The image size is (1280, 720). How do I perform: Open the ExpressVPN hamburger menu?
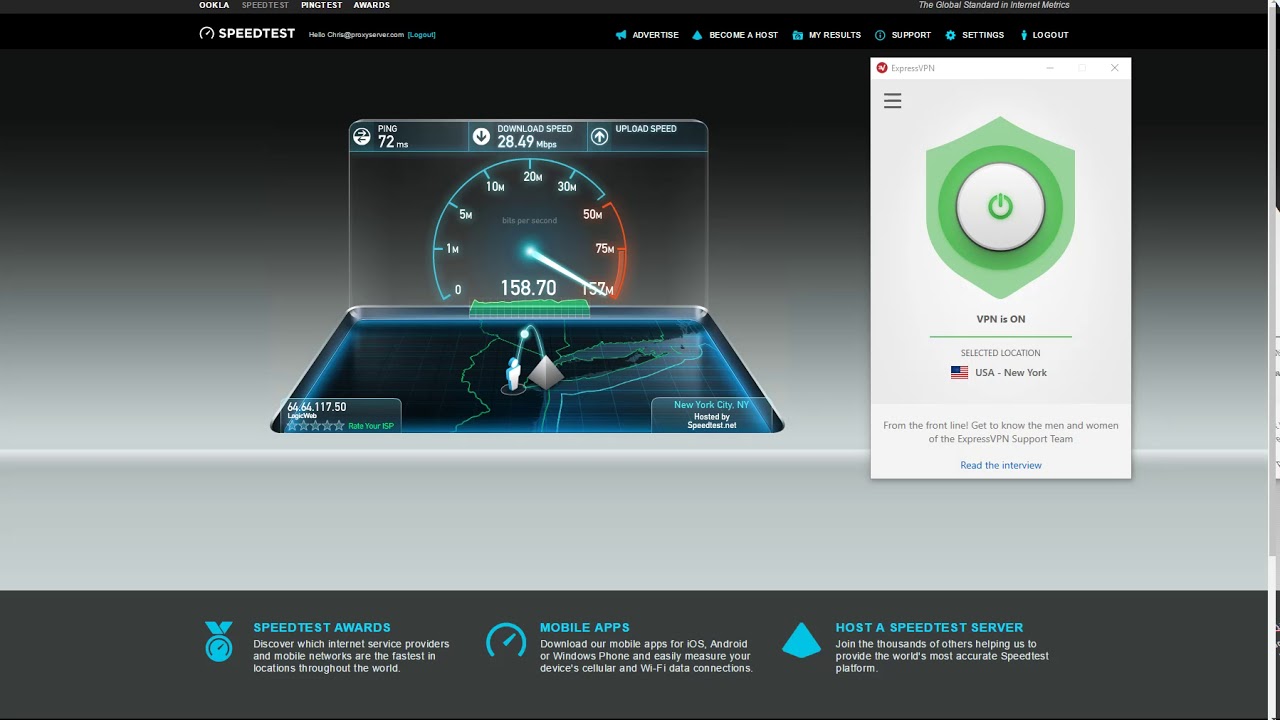coord(892,101)
